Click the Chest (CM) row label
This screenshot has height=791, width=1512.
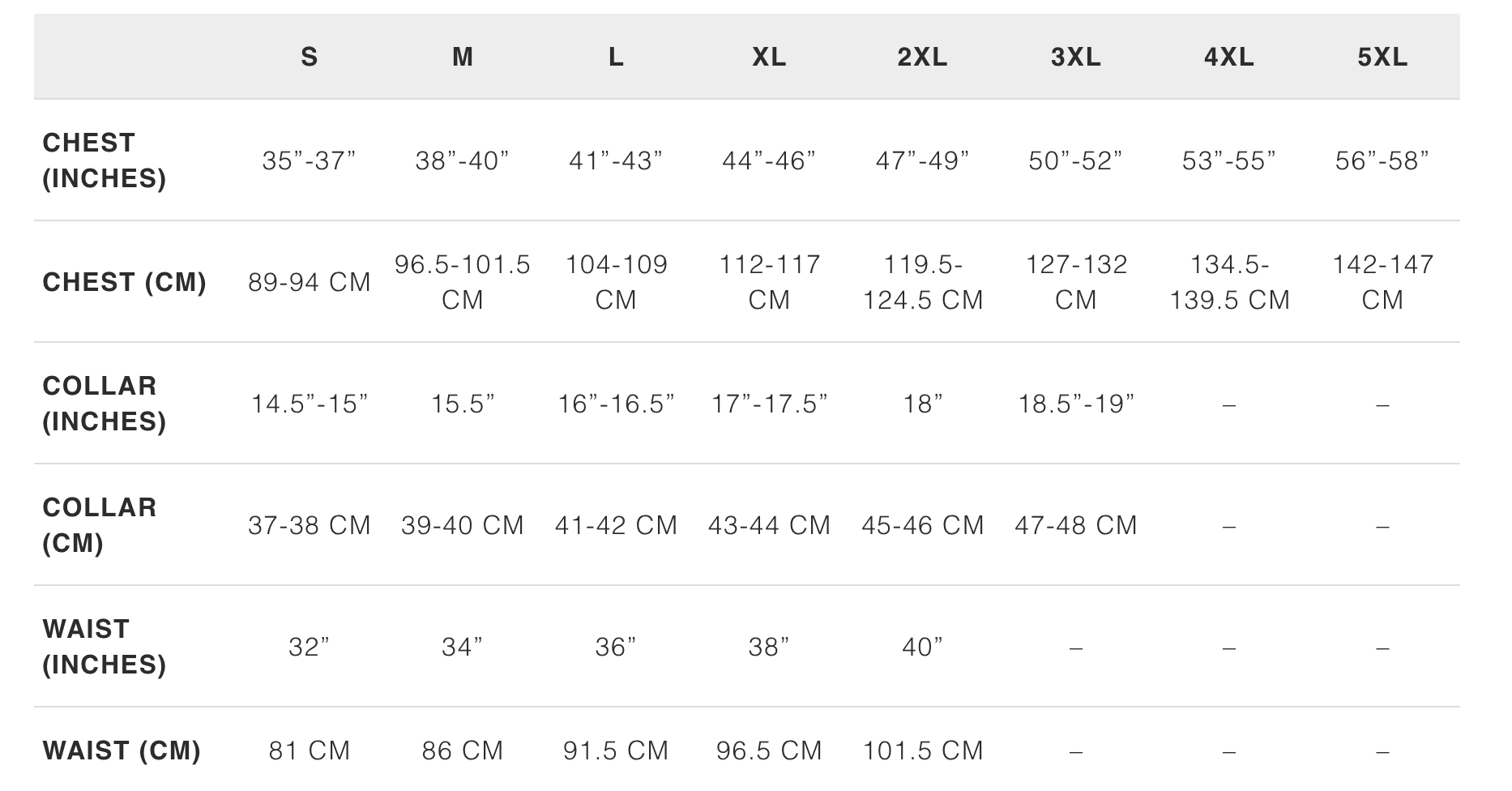tap(125, 282)
